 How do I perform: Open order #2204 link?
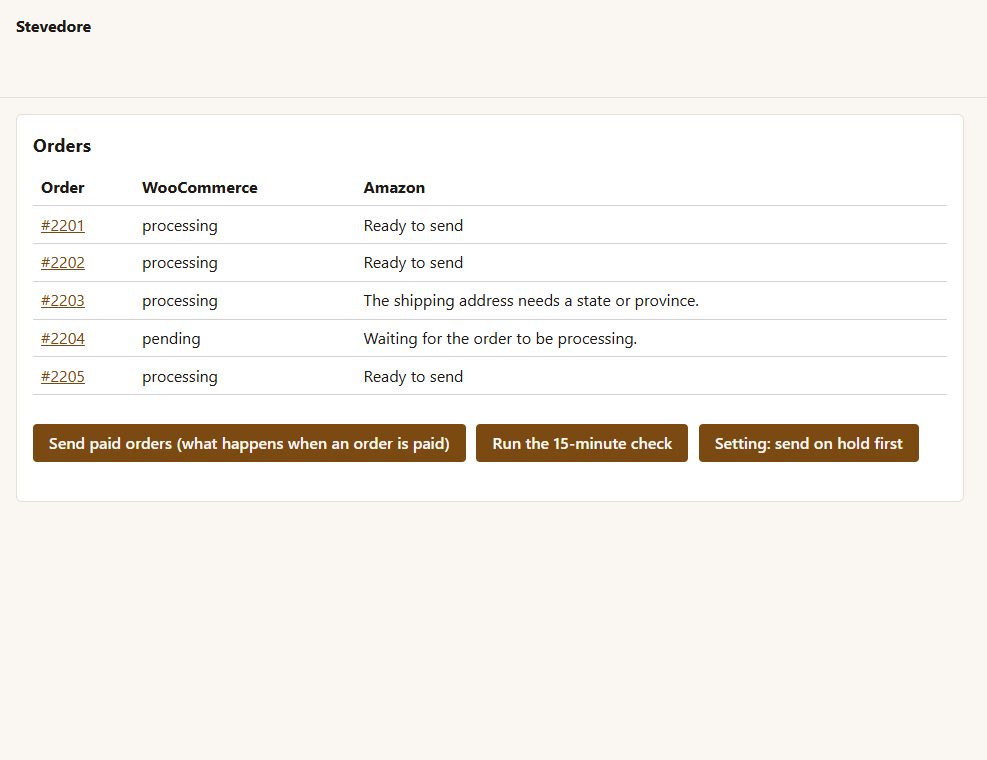[x=62, y=339]
